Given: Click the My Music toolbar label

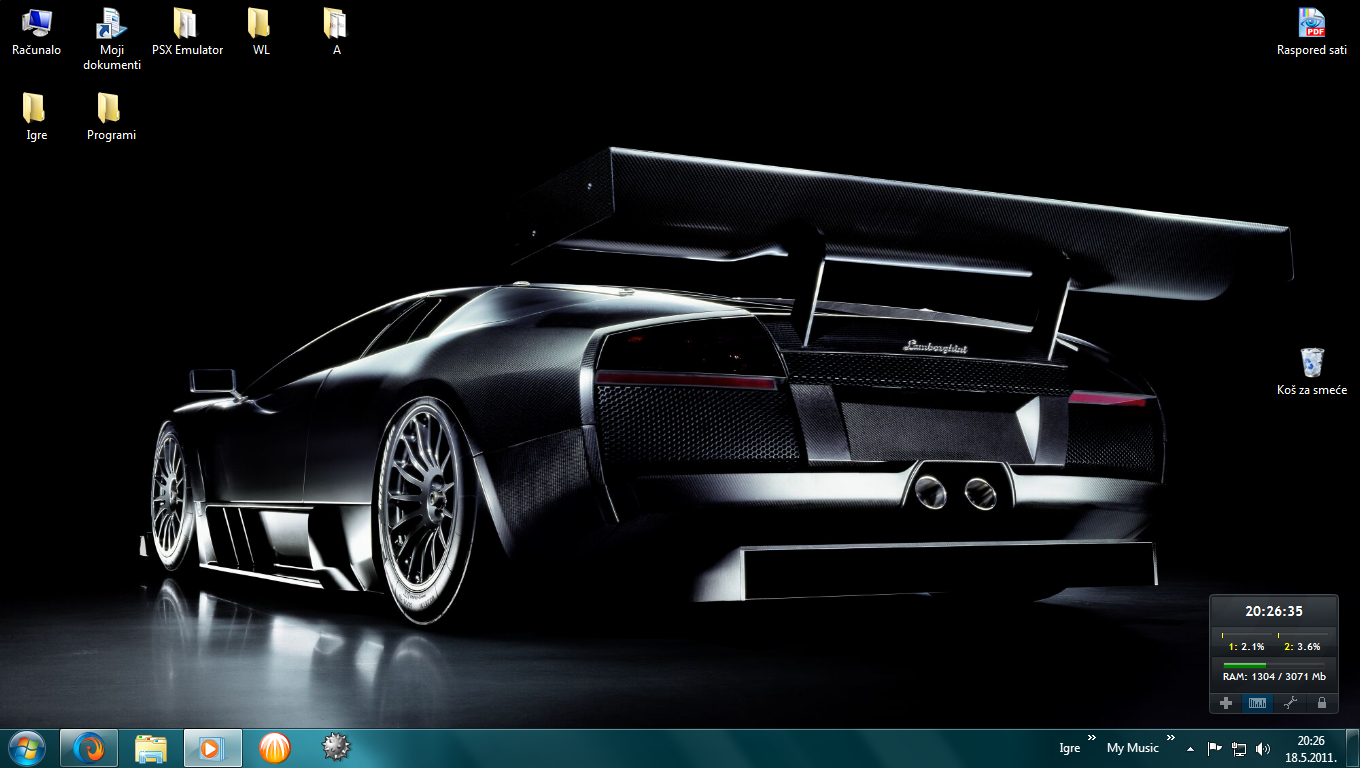Looking at the screenshot, I should 1133,748.
